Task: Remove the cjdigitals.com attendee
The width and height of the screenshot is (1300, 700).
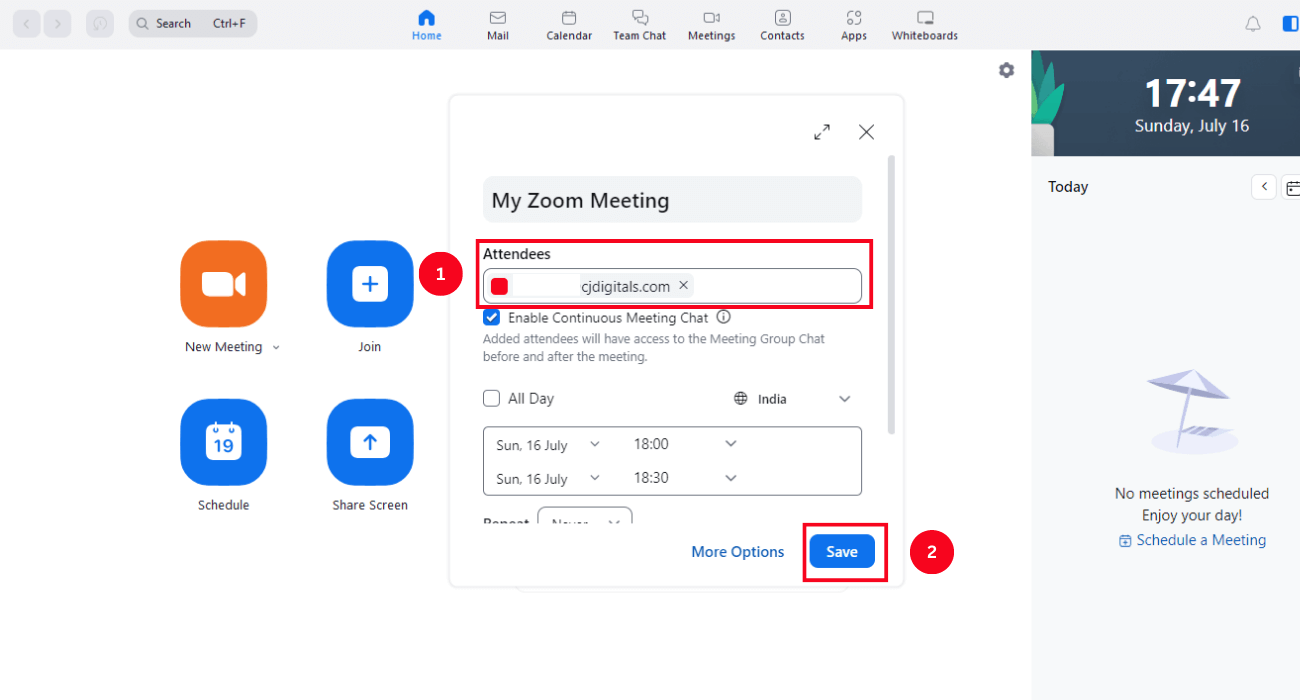Action: tap(684, 285)
